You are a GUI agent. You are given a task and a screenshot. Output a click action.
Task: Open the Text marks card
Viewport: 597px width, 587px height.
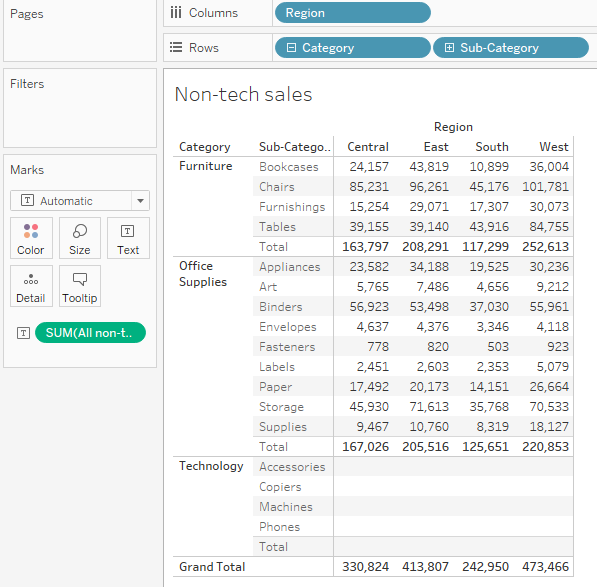128,238
